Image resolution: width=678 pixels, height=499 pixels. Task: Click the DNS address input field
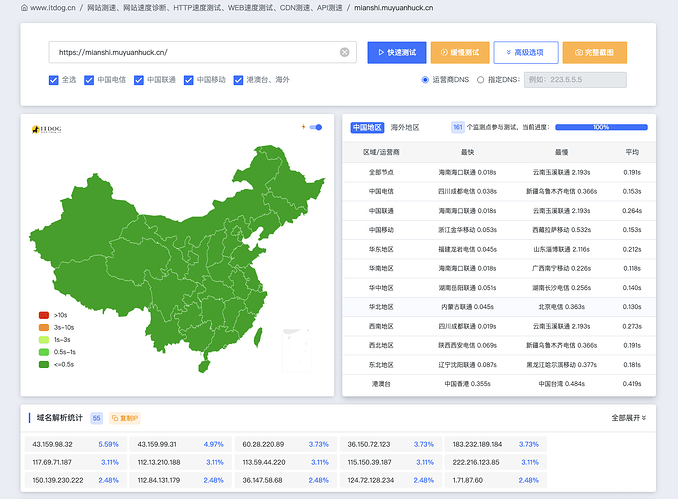tap(575, 80)
